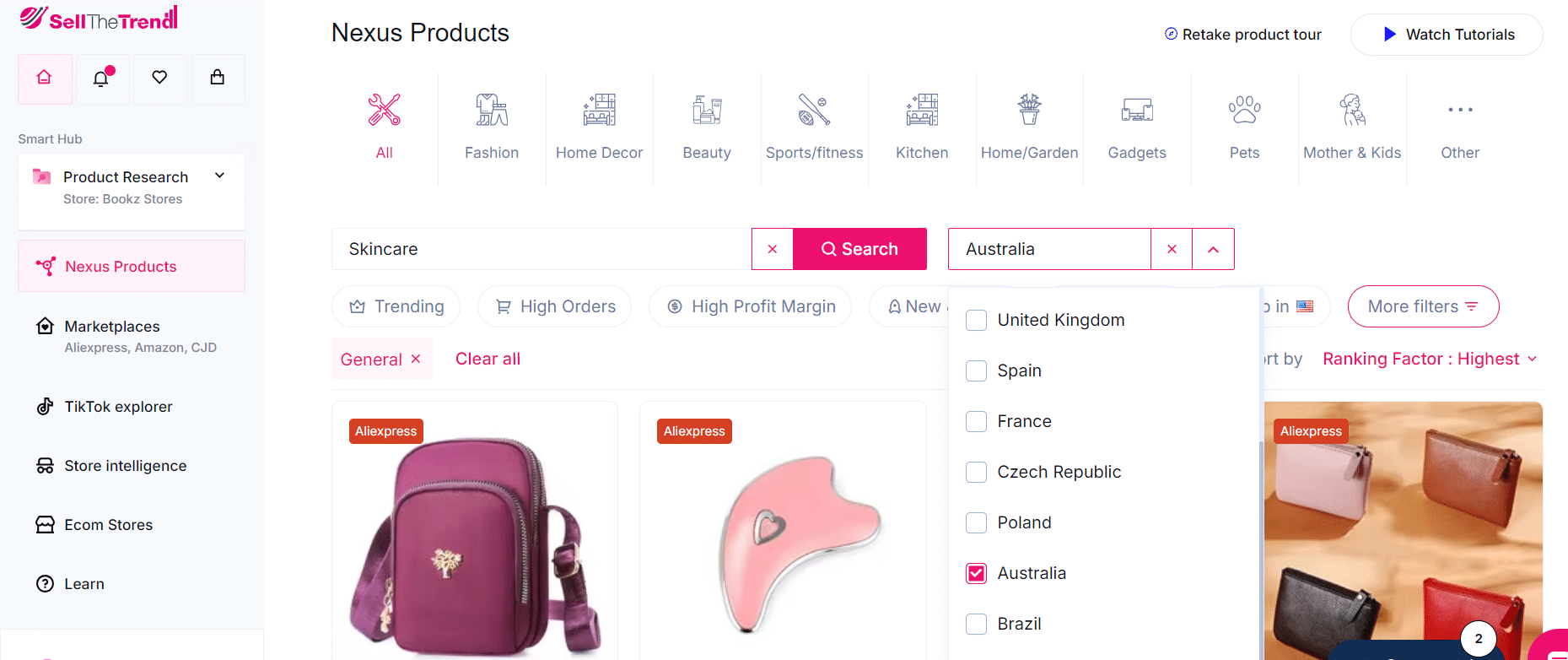
Task: Select the Gadgets category icon
Action: tap(1136, 127)
